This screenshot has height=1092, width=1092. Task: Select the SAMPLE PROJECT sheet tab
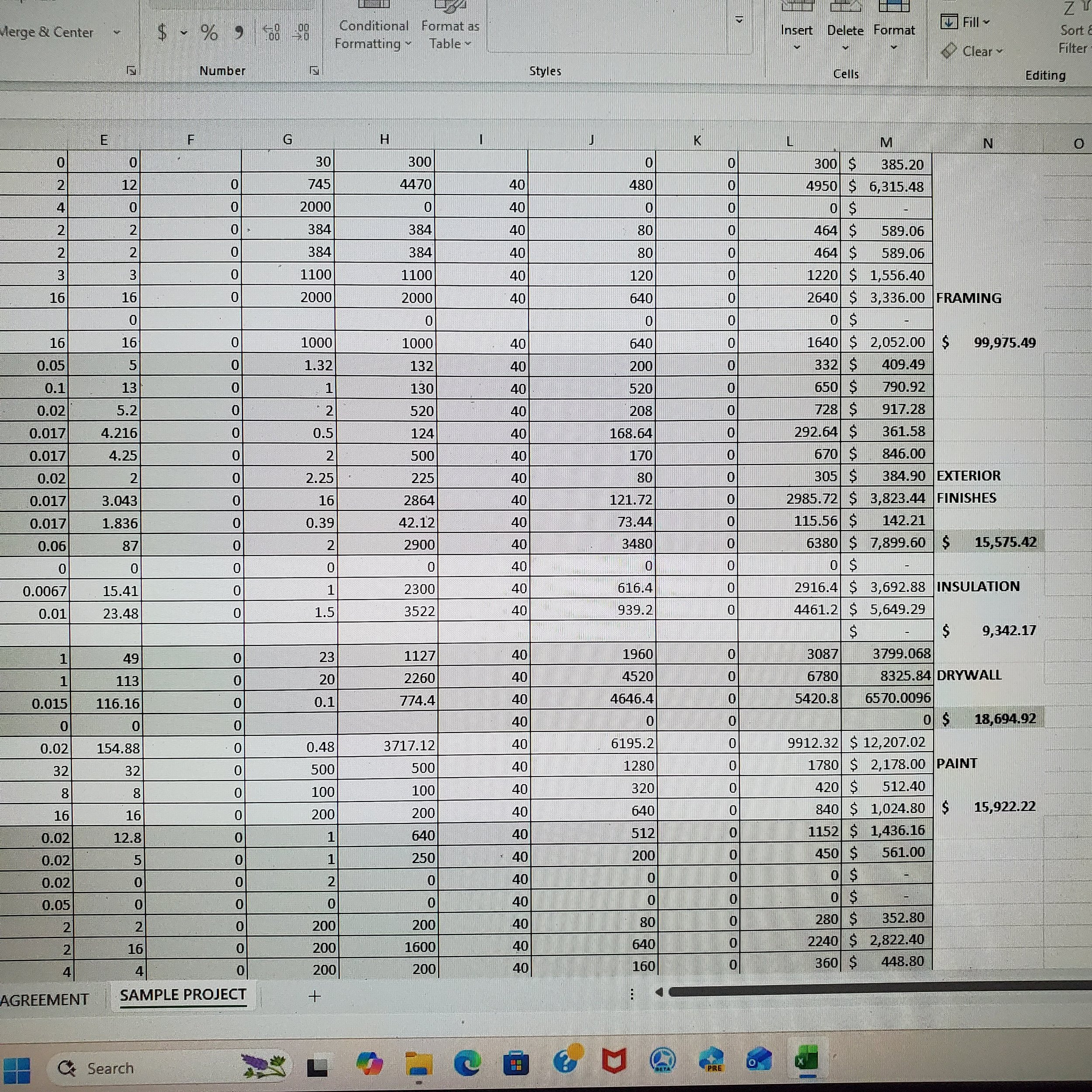click(183, 995)
